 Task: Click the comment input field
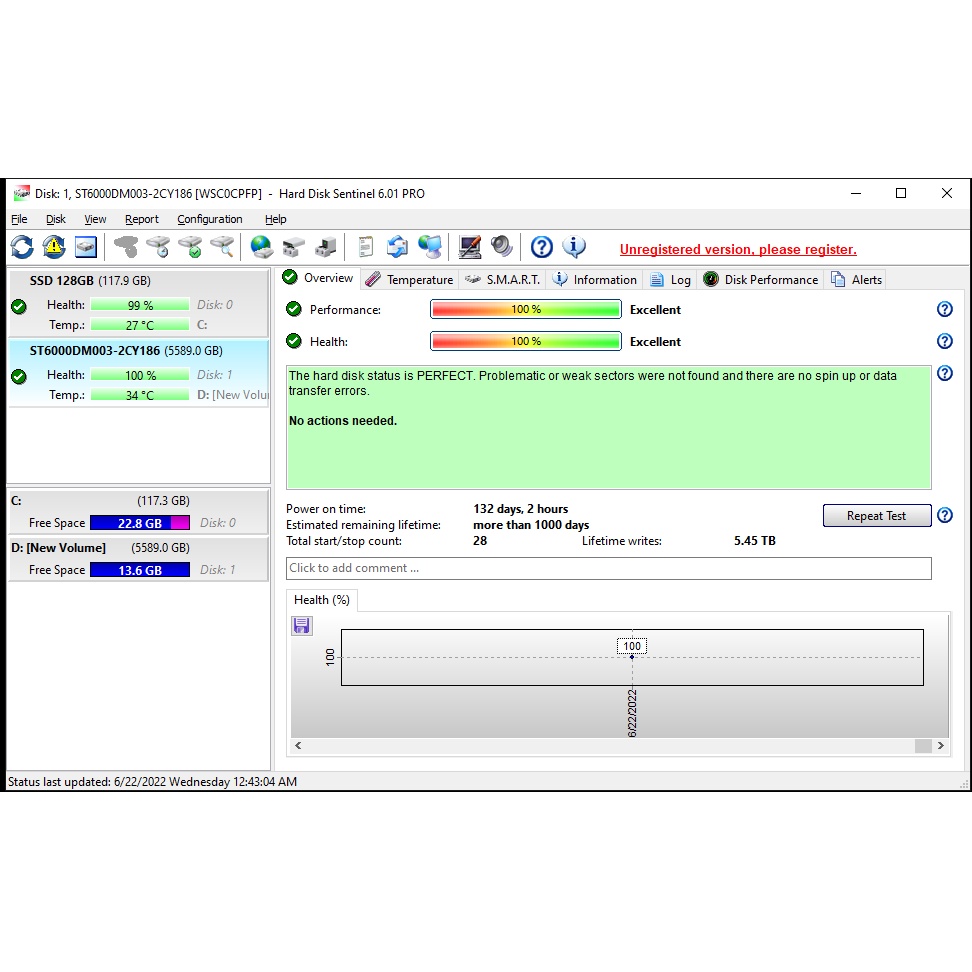click(x=608, y=568)
